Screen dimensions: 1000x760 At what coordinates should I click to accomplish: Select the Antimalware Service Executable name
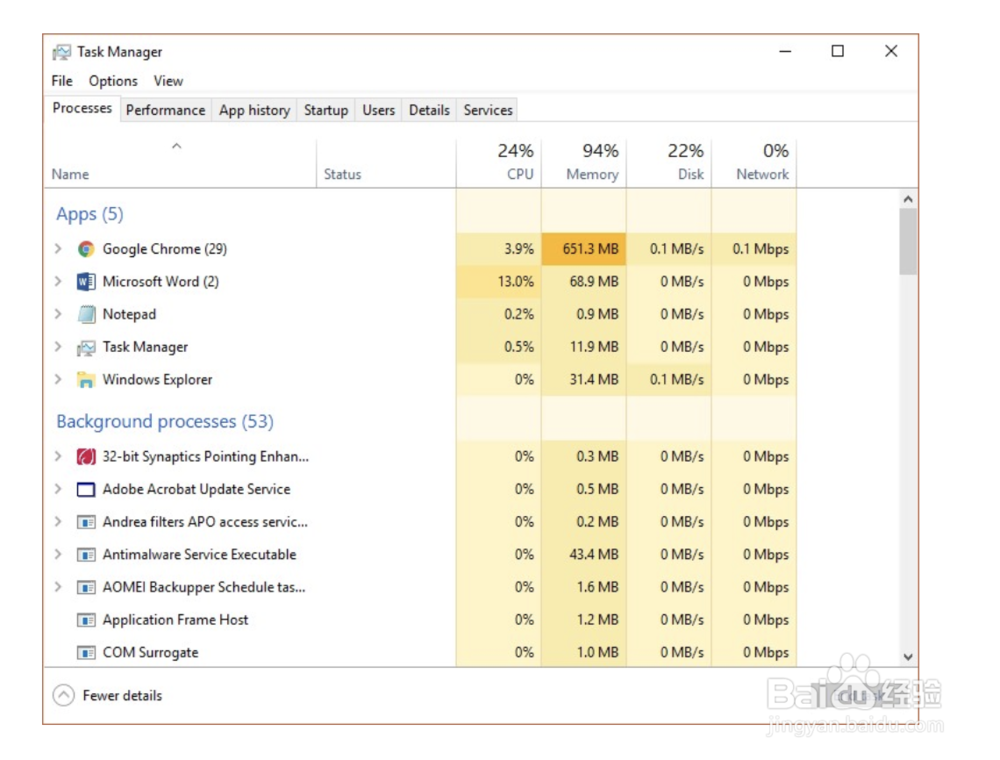(200, 554)
